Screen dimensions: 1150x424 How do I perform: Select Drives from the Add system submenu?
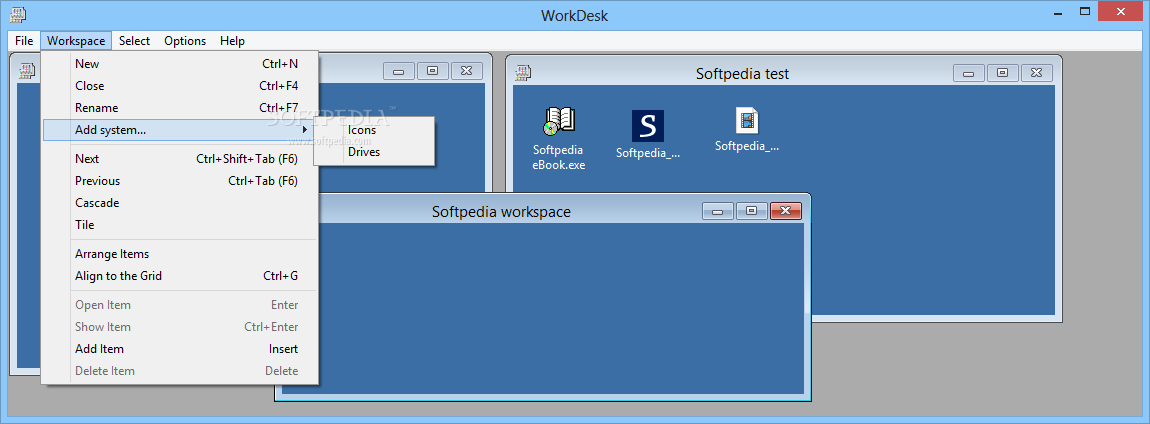coord(375,153)
